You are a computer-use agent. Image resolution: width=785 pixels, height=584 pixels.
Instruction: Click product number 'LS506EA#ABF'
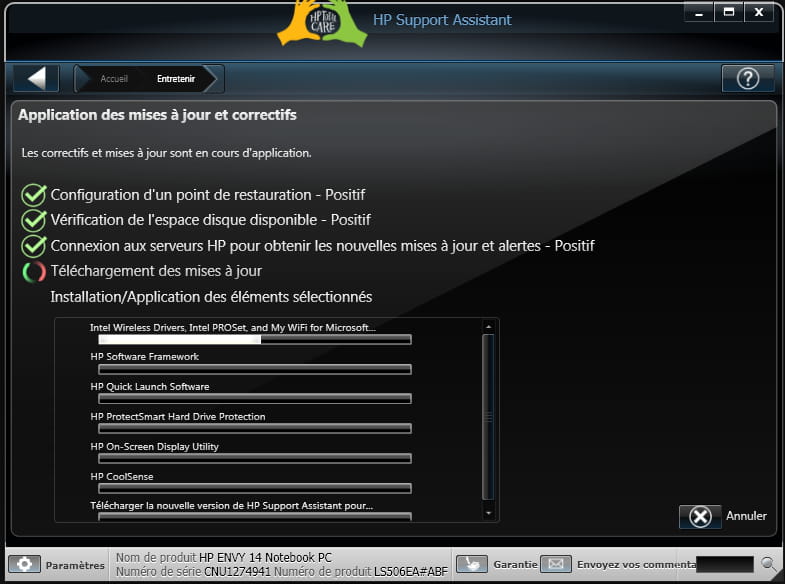click(411, 571)
